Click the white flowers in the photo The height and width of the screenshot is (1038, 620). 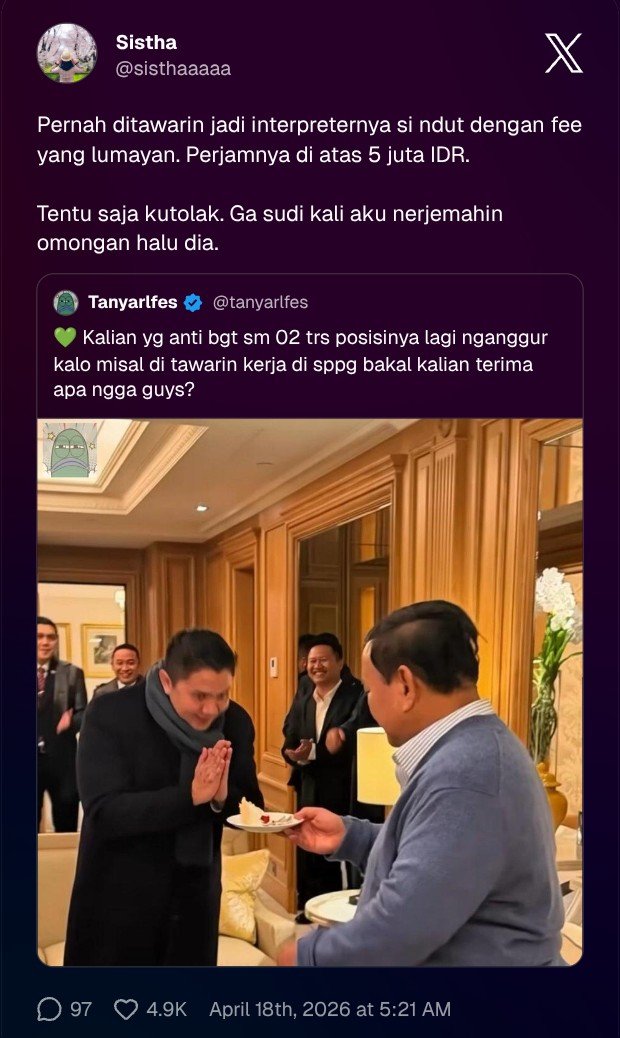tap(558, 601)
